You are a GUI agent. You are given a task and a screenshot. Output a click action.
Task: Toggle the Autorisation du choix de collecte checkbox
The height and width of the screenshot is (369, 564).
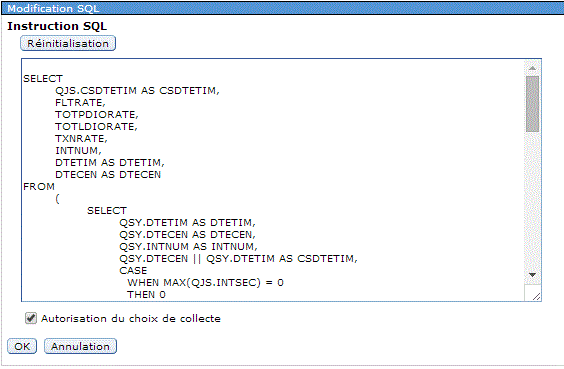click(x=31, y=318)
